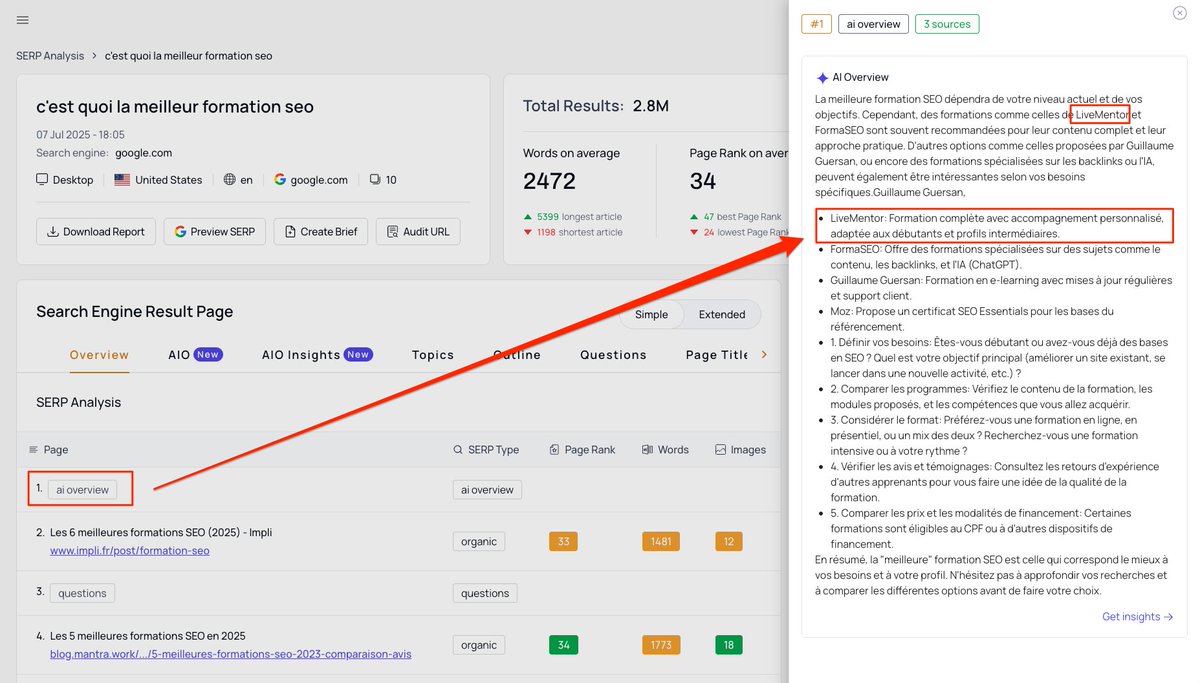Screen dimensions: 1200x683
Task: Click the #1 rank badge
Action: coord(816,24)
